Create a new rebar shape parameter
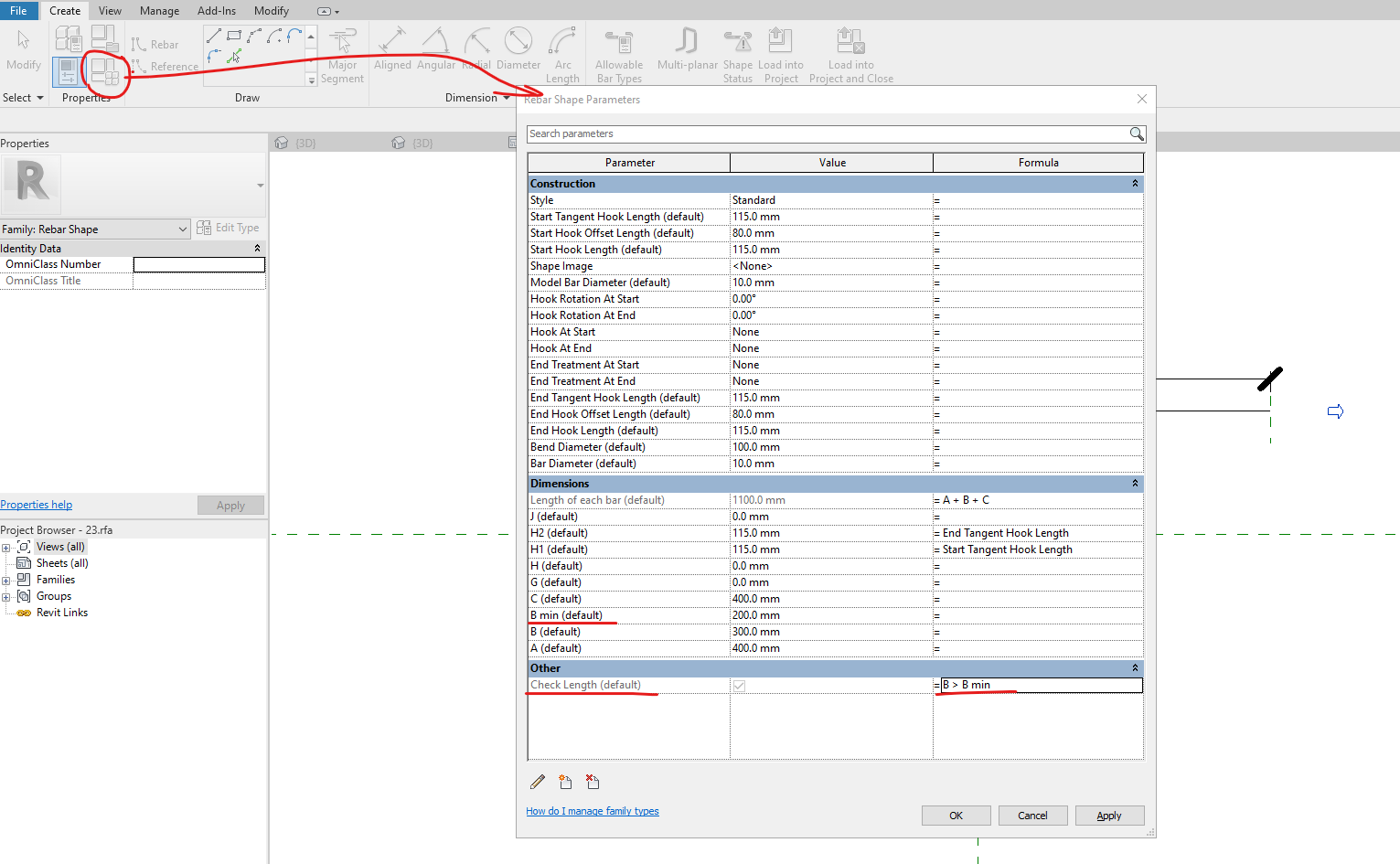The height and width of the screenshot is (864, 1400). 565,782
